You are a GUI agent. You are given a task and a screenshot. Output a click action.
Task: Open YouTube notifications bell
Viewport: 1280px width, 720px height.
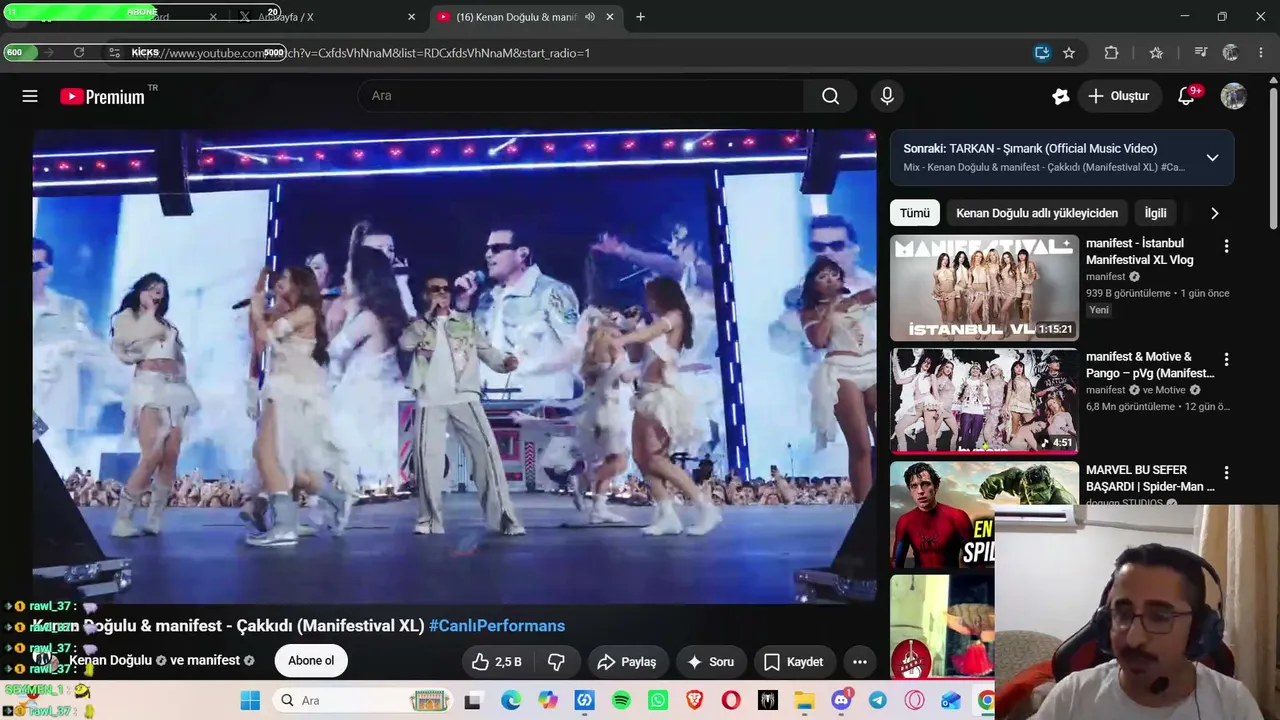1186,96
